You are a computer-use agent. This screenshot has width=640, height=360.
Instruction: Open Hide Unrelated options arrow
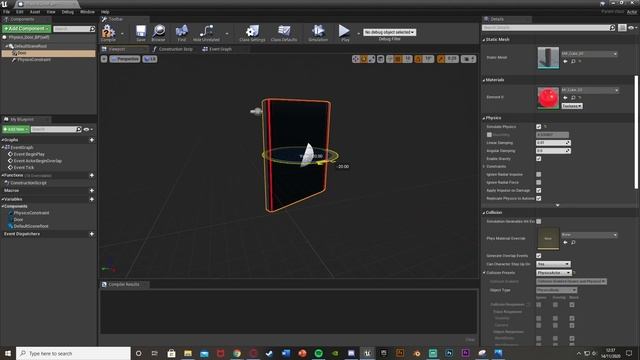(227, 33)
